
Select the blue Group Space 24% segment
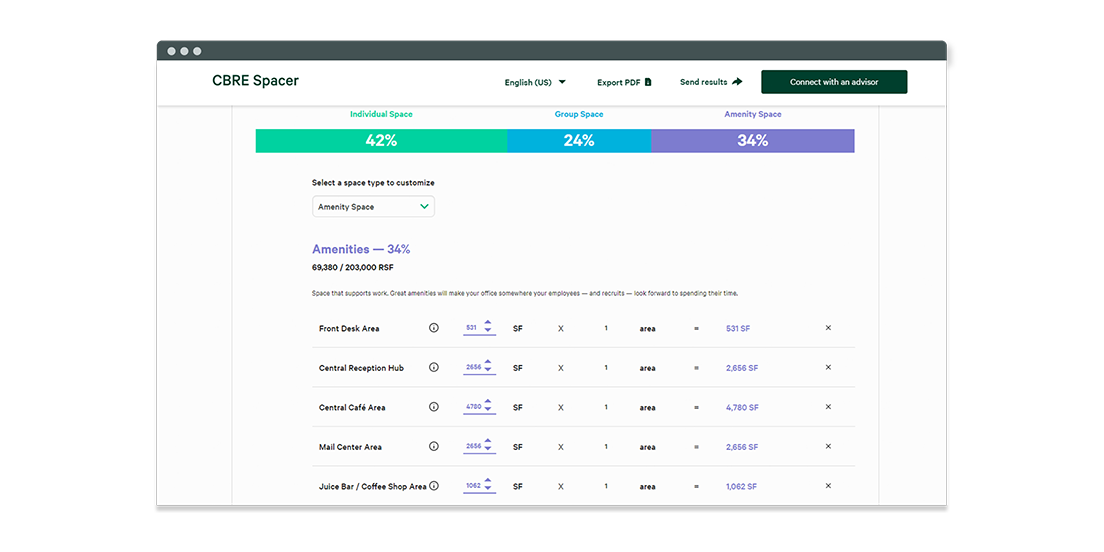point(578,141)
